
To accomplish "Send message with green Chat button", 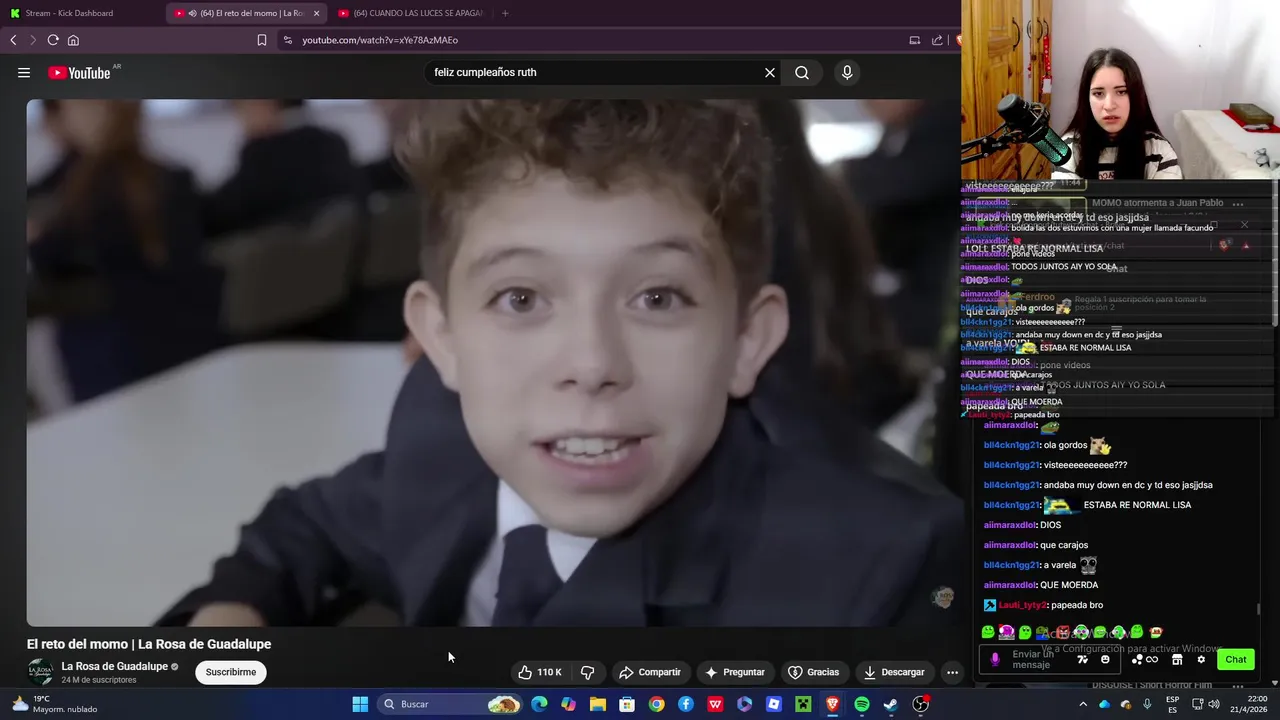I will coord(1236,659).
